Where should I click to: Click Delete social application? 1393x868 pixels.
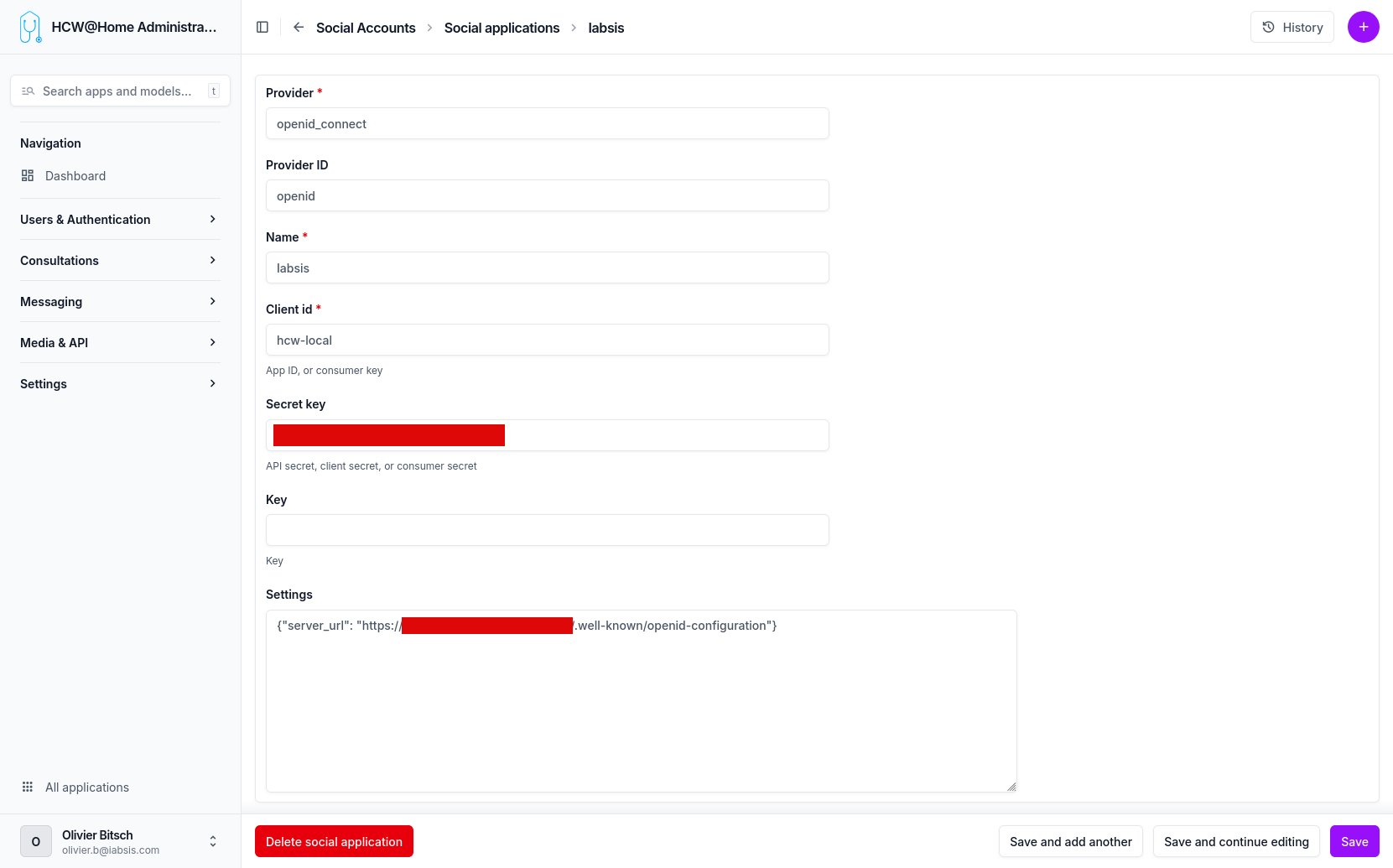[334, 841]
